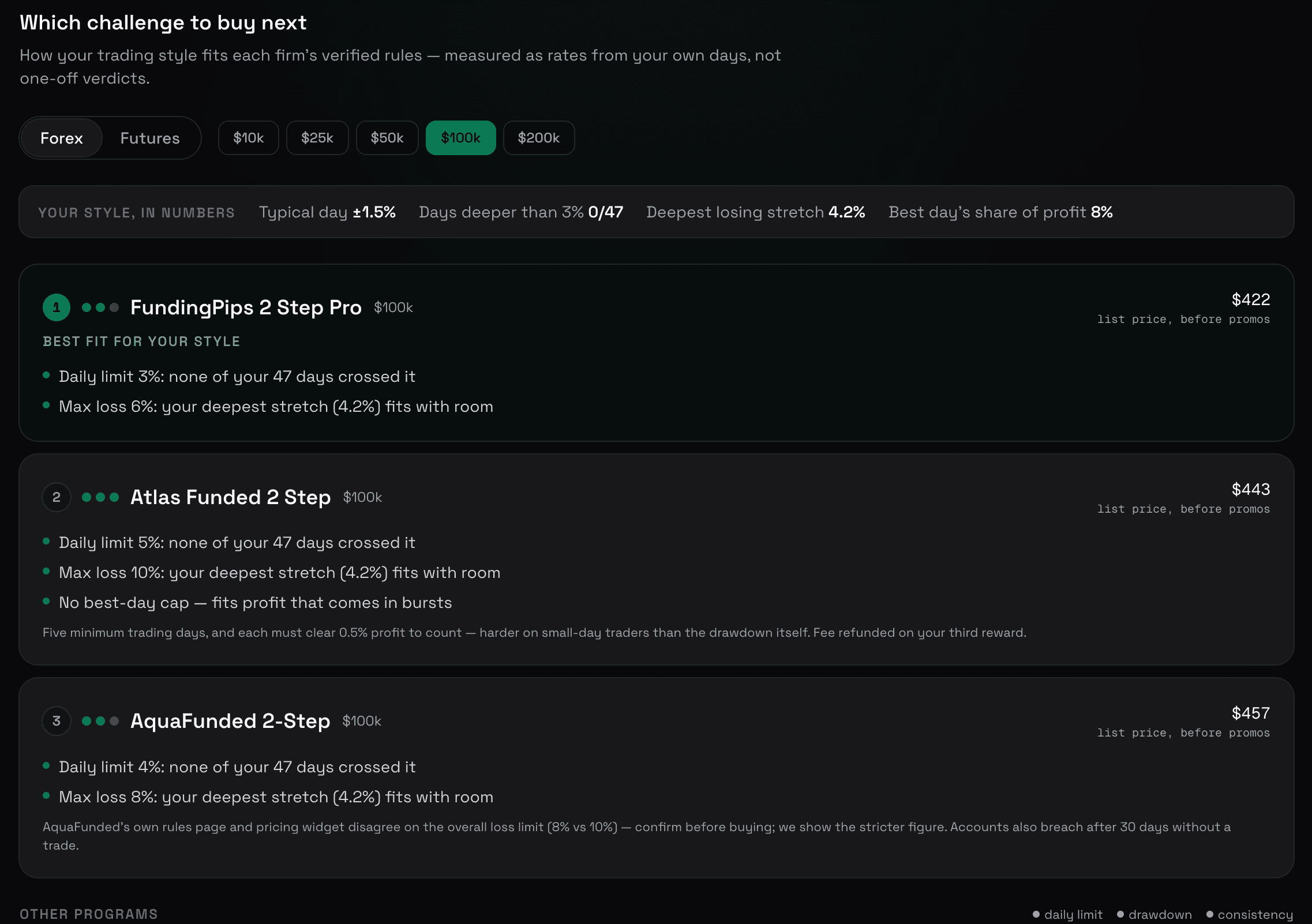Click 'Days deeper than 3% 0/47' stat
The width and height of the screenshot is (1312, 924).
pos(521,212)
